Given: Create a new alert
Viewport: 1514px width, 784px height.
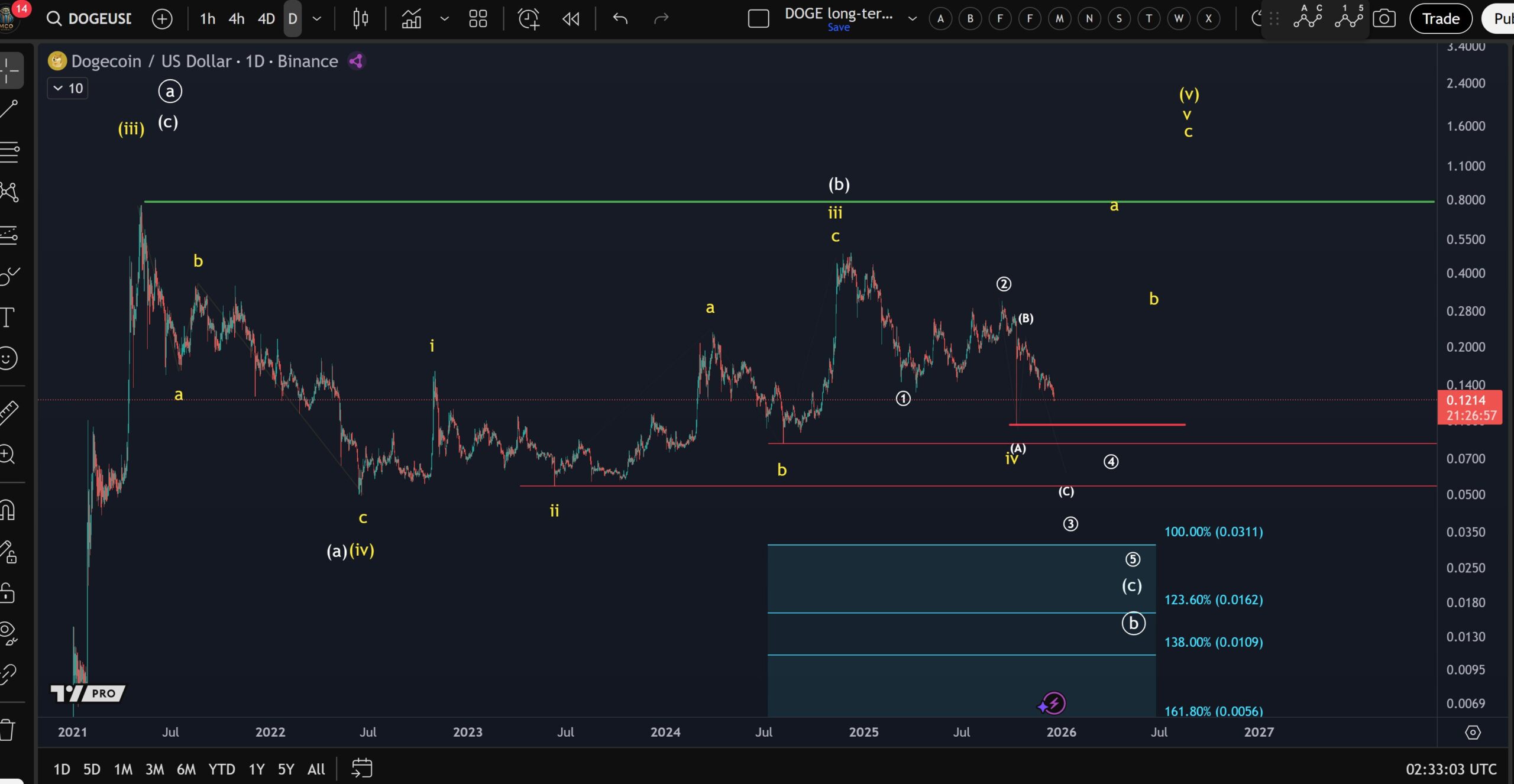Looking at the screenshot, I should point(528,18).
